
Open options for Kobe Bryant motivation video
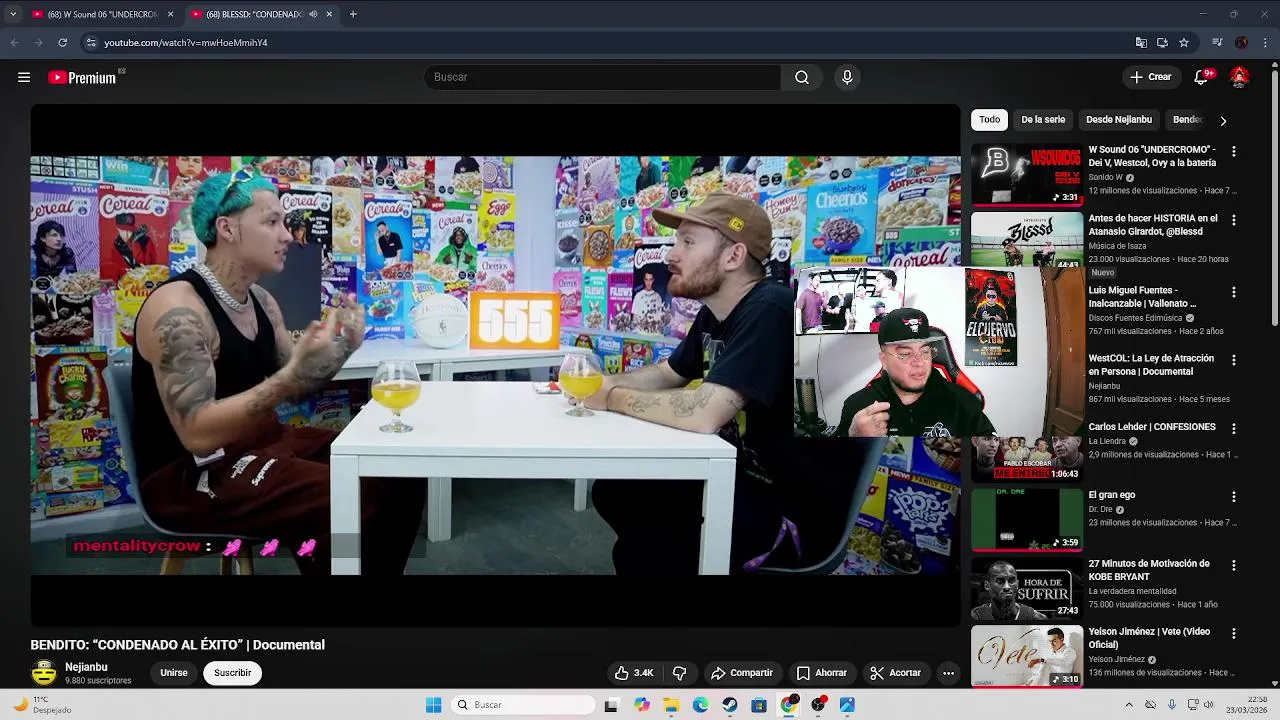pyautogui.click(x=1233, y=565)
